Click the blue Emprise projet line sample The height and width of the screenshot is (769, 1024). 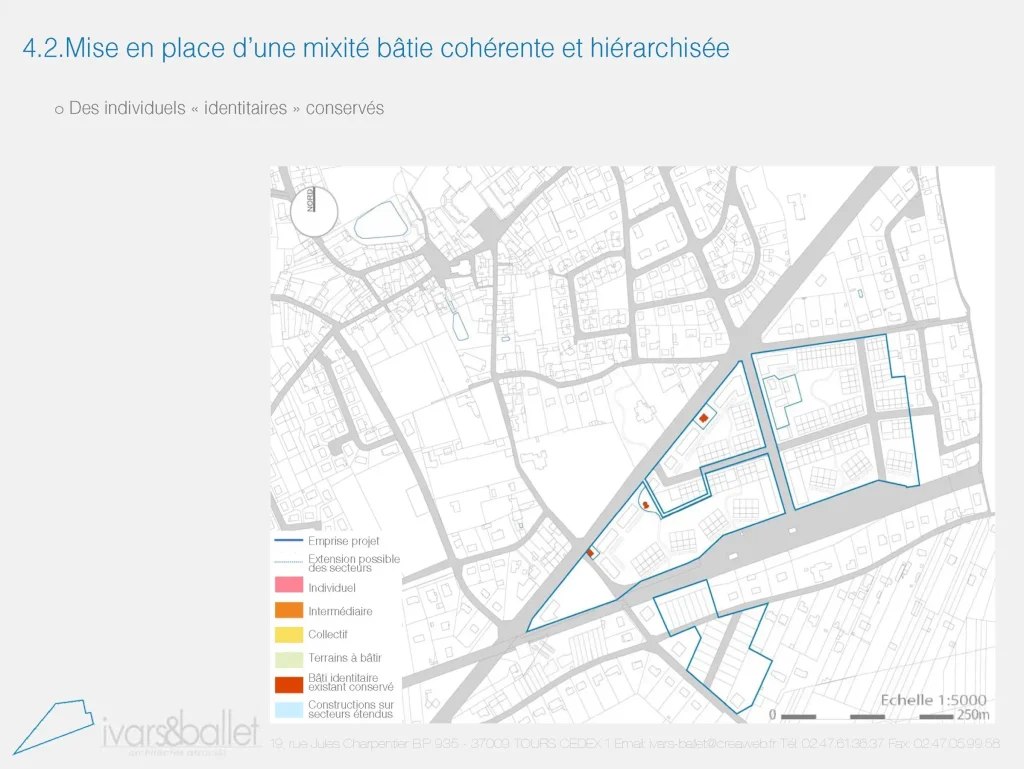288,541
